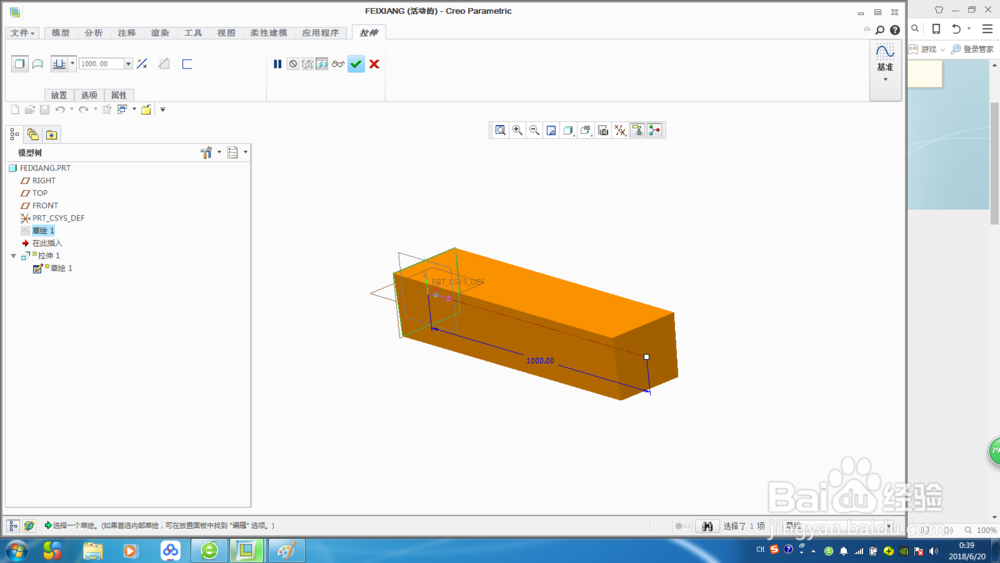The height and width of the screenshot is (563, 1000).
Task: Collapse the 拉伸 1 tree node
Action: (13, 256)
